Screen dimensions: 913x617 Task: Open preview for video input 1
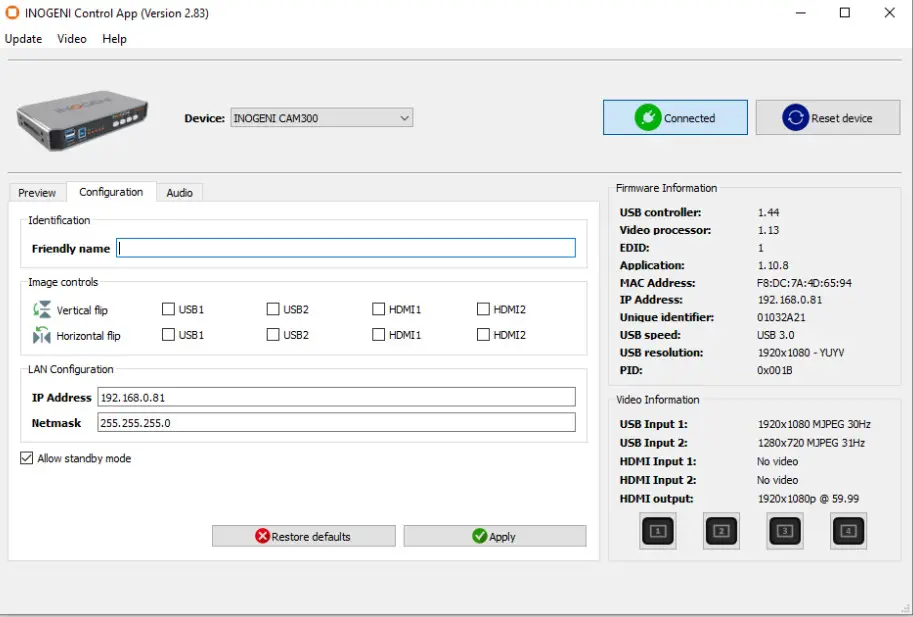[657, 531]
